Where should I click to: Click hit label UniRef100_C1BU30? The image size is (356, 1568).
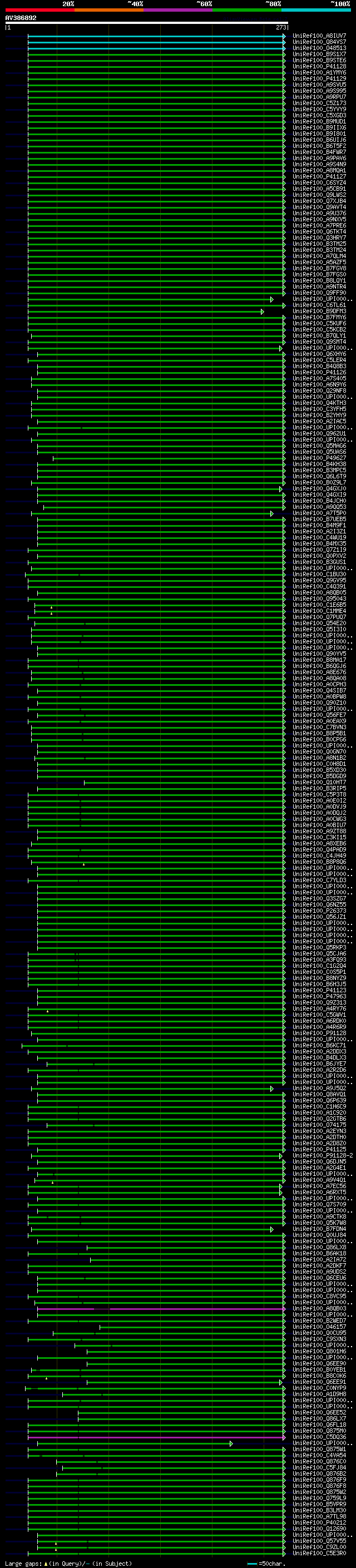[319, 575]
